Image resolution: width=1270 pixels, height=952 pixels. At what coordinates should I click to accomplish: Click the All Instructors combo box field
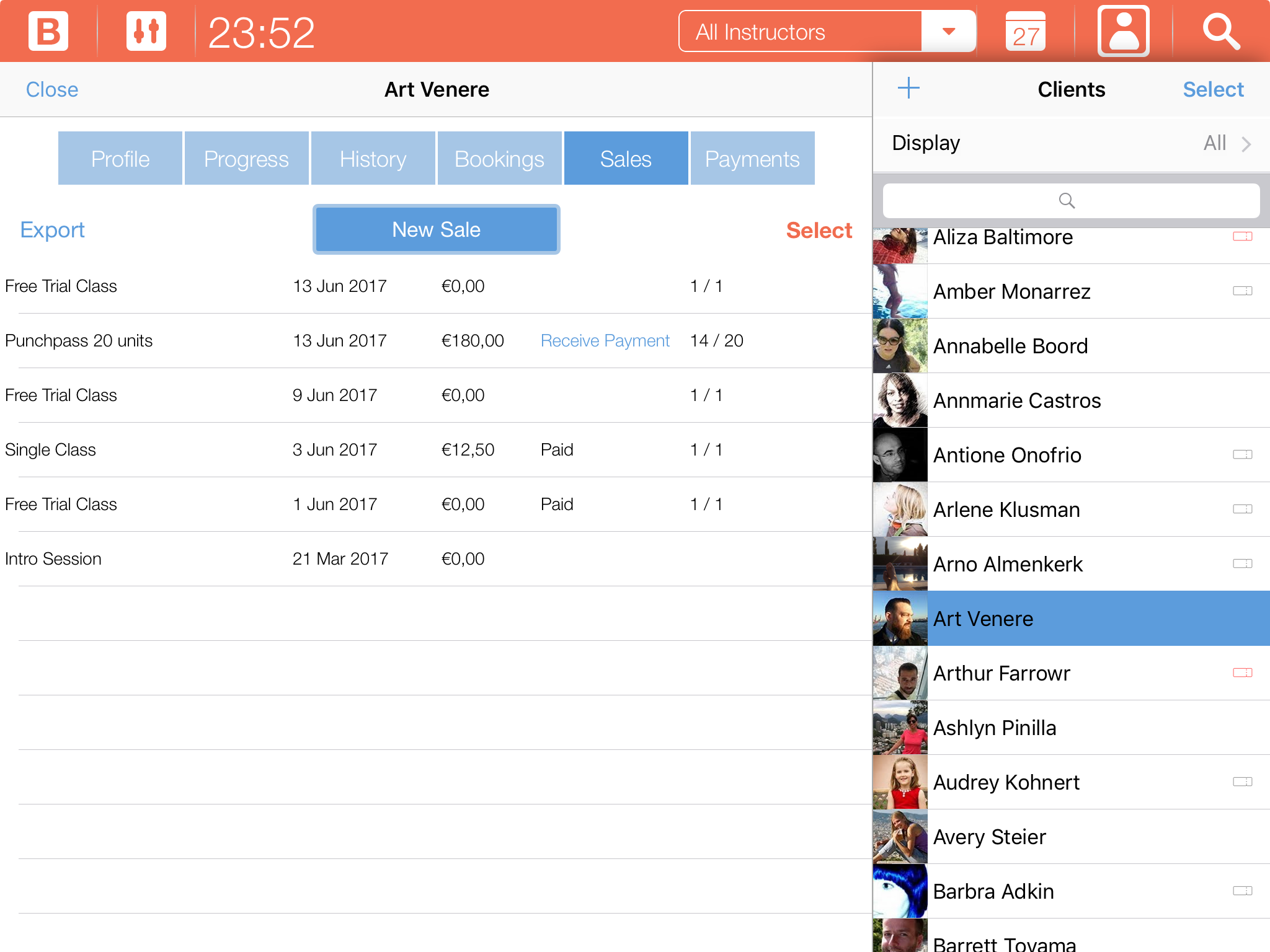click(x=800, y=31)
